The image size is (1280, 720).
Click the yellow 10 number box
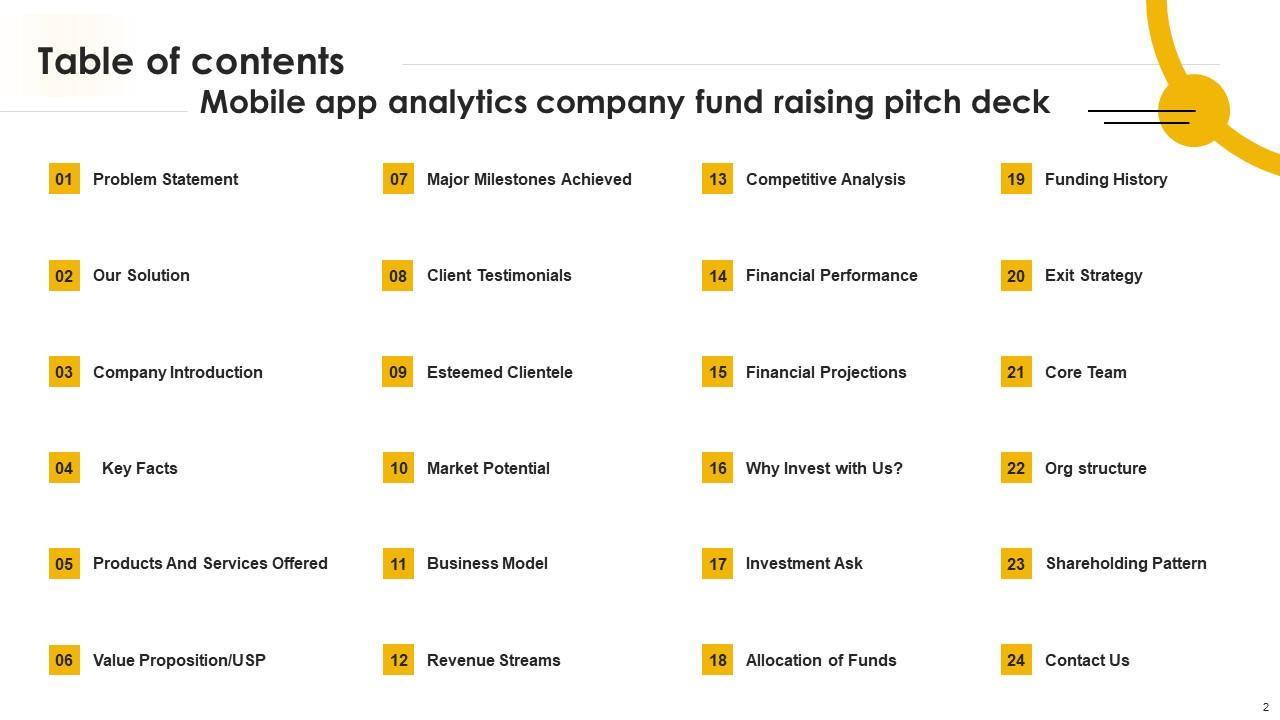(x=398, y=468)
